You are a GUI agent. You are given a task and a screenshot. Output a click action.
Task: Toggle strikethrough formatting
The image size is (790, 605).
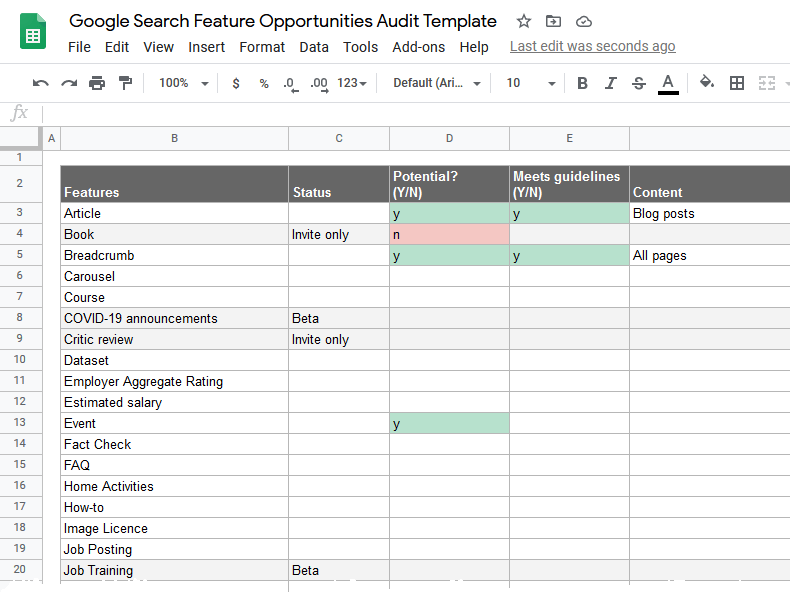tap(639, 83)
